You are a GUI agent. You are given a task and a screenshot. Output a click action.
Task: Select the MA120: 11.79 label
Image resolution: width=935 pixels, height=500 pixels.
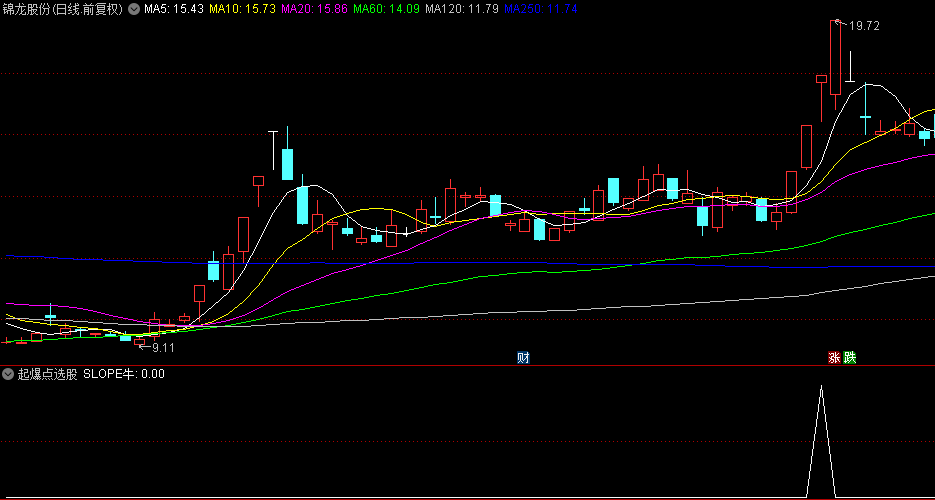462,10
